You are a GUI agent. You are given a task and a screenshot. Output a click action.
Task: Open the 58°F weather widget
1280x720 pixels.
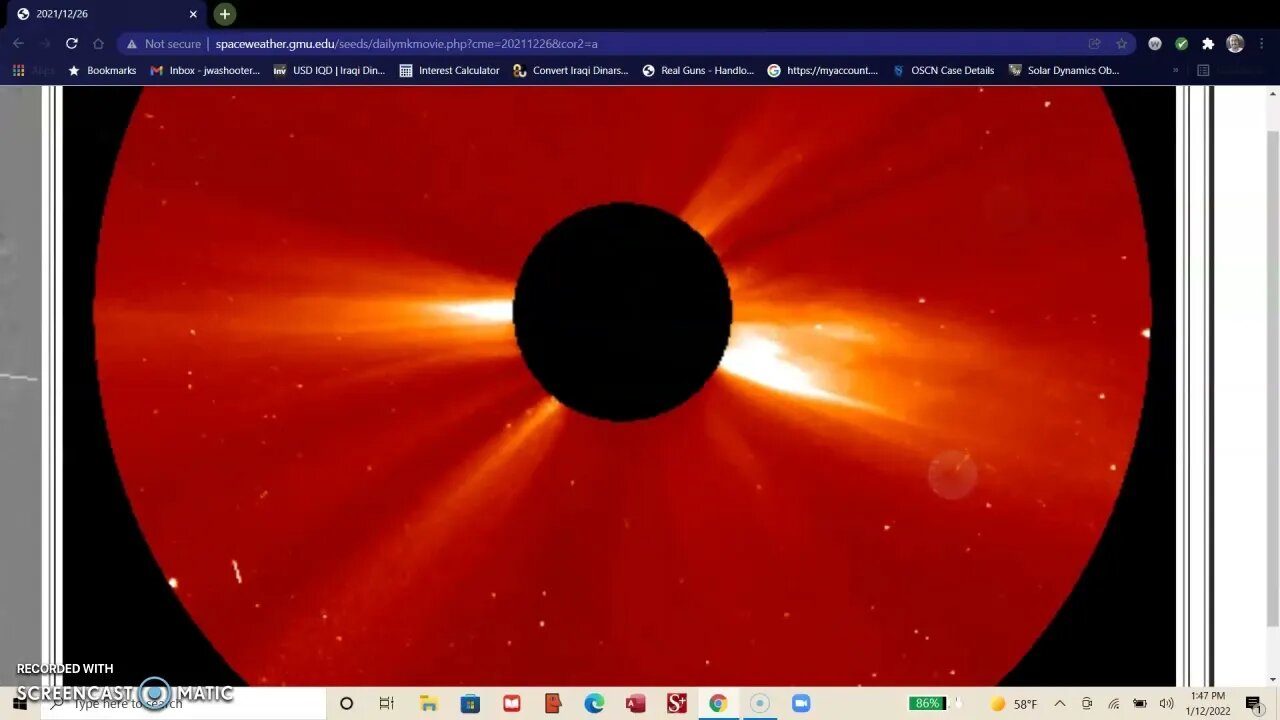[1013, 704]
